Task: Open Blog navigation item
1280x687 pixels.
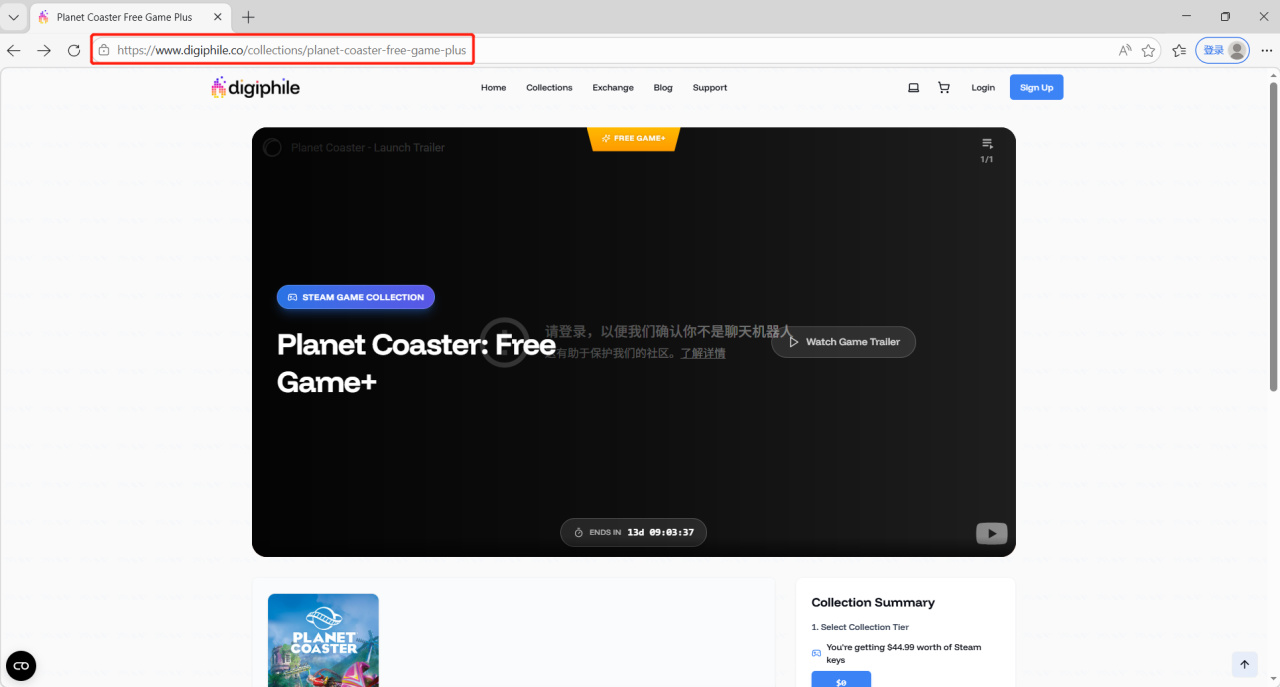Action: 663,88
